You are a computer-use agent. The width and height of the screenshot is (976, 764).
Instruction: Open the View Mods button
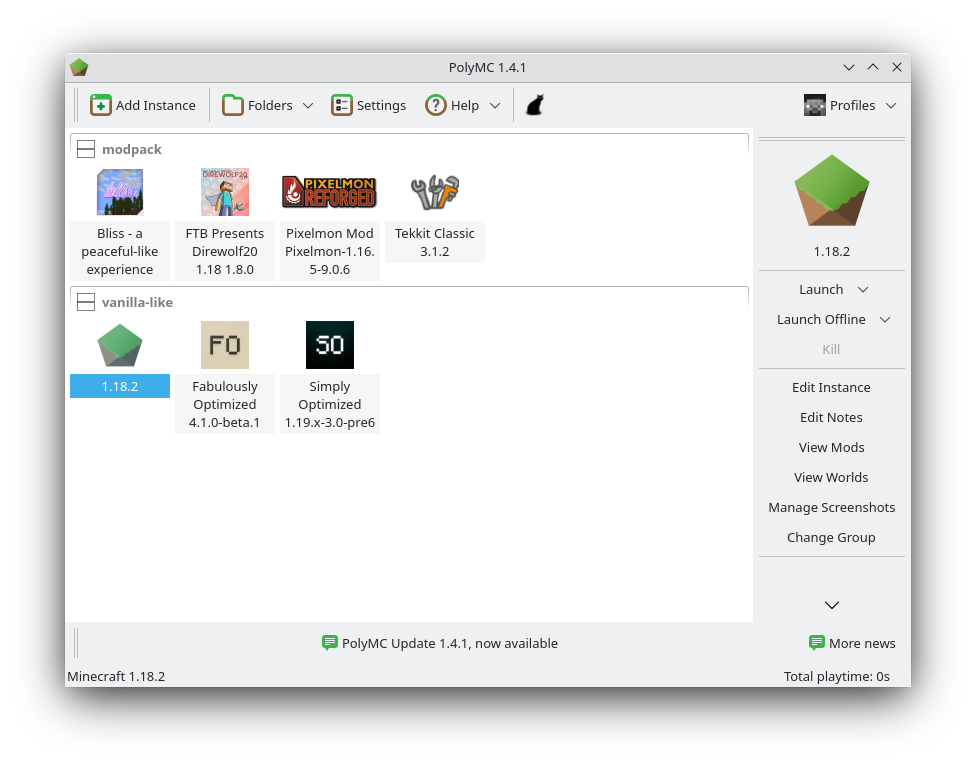(831, 447)
